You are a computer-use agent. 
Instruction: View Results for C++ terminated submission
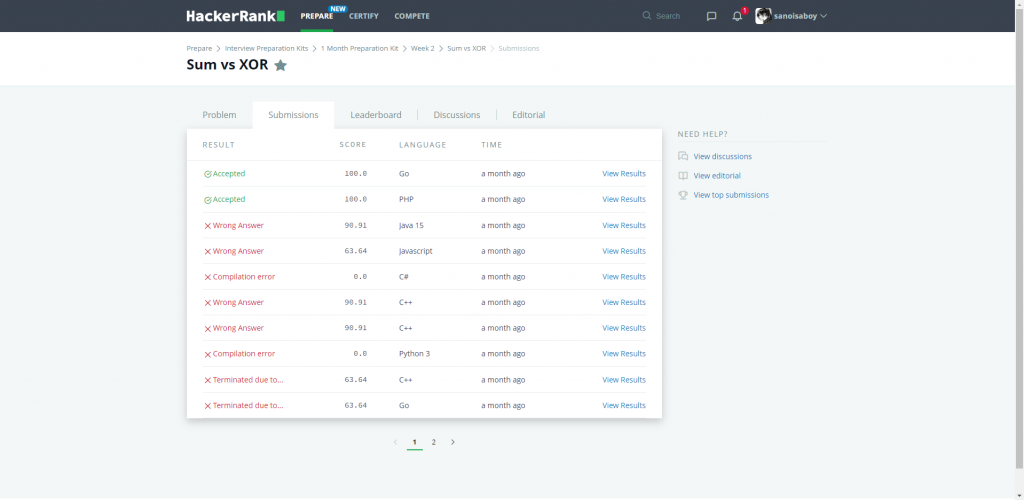(x=624, y=380)
